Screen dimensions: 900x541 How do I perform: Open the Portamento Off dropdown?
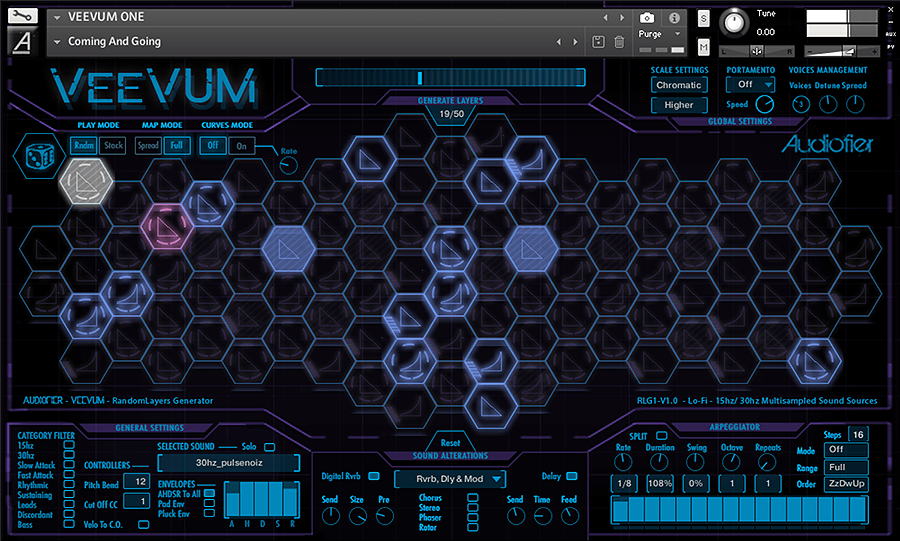[x=751, y=84]
